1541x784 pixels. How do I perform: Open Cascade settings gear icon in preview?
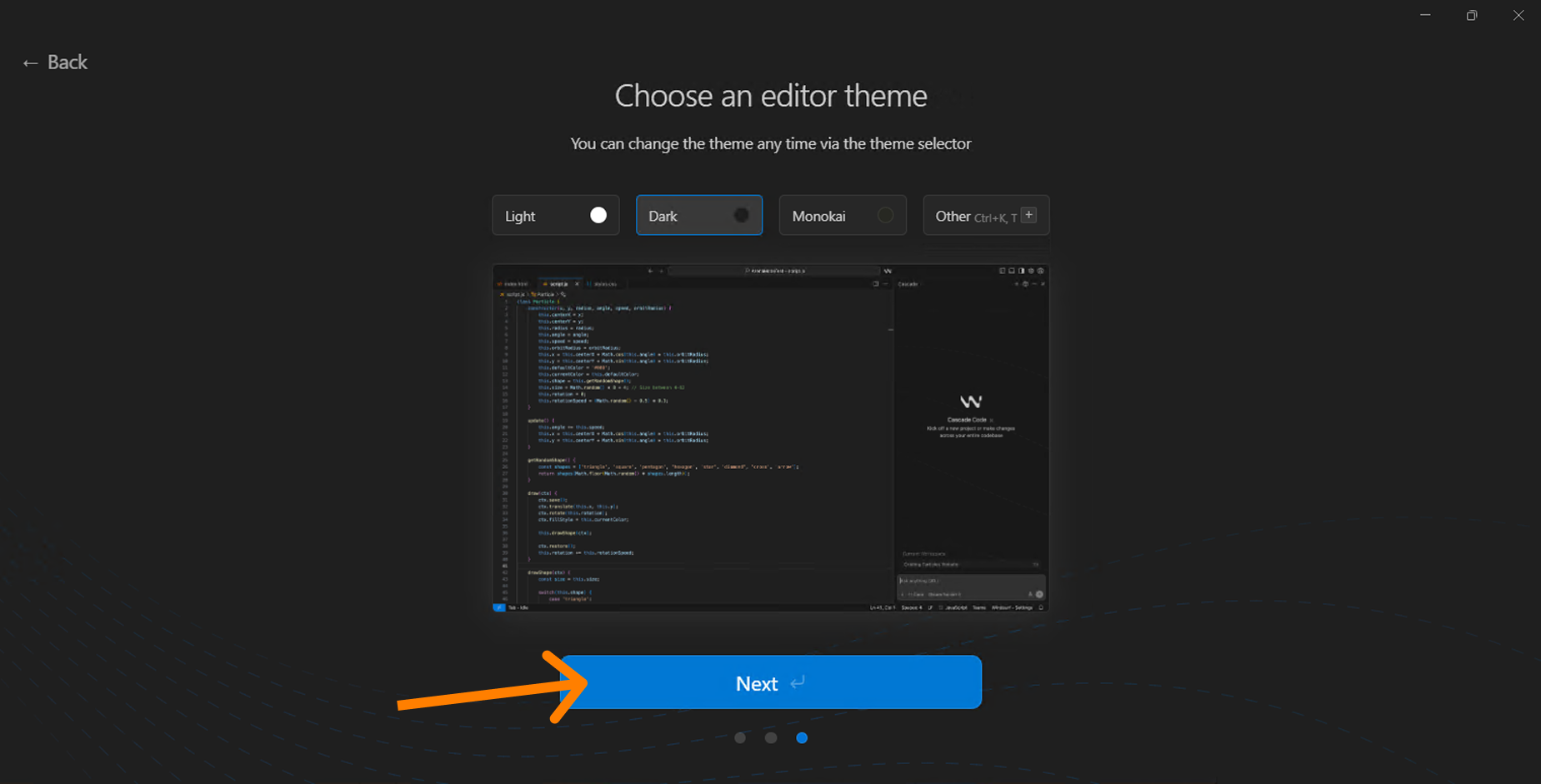[1025, 283]
